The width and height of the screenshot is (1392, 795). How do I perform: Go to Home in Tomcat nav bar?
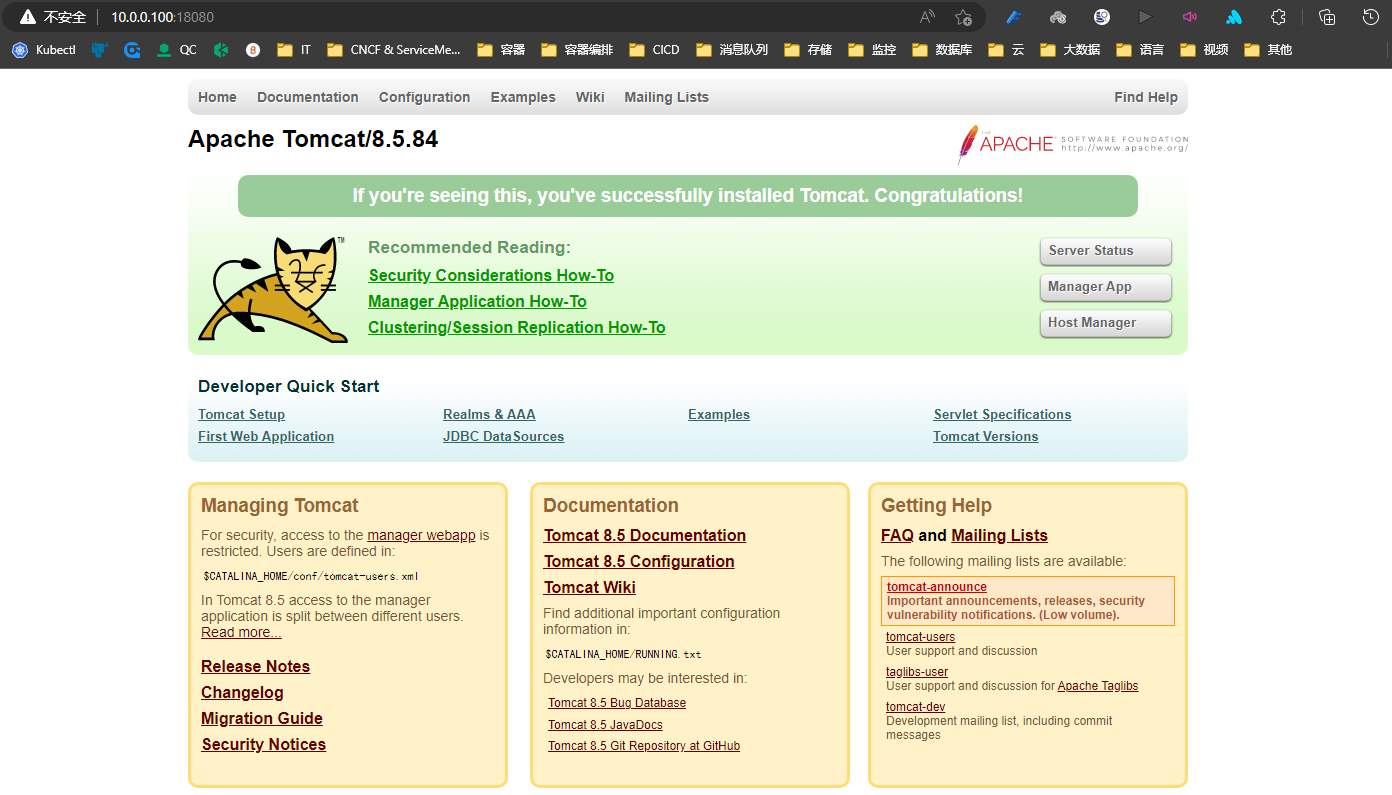(x=217, y=97)
